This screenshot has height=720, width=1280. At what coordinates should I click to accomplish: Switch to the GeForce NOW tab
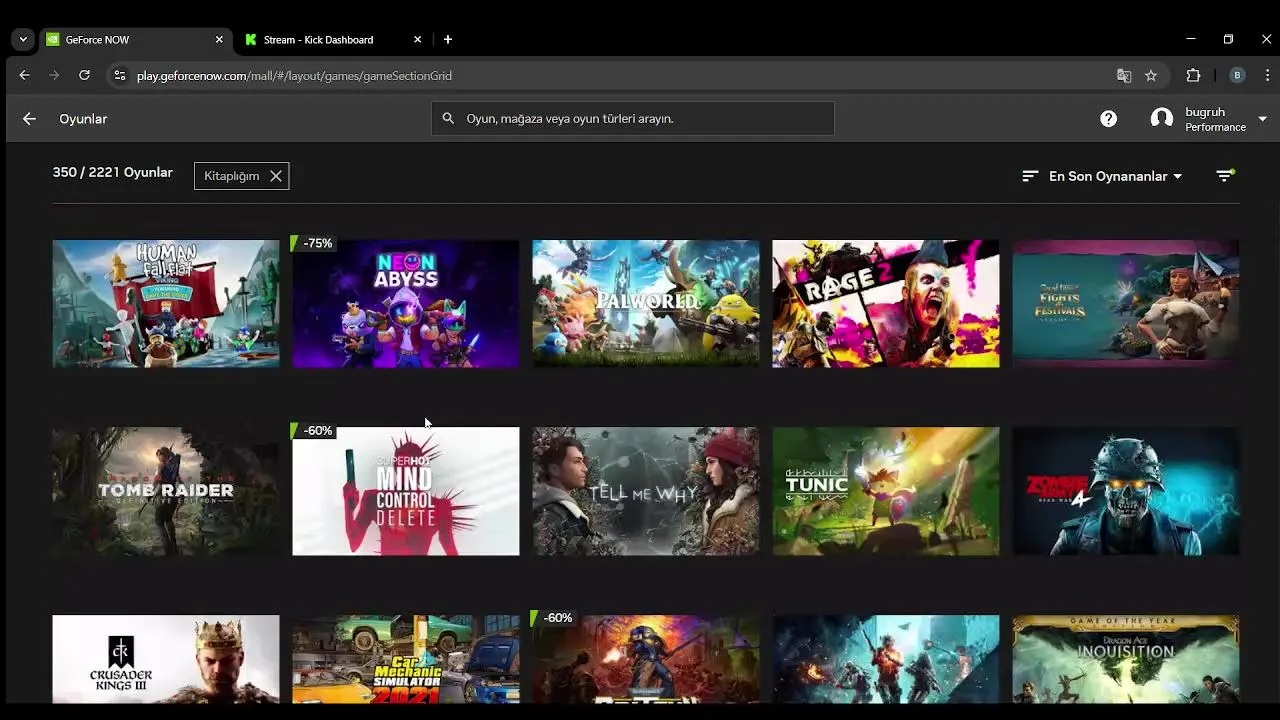coord(135,39)
